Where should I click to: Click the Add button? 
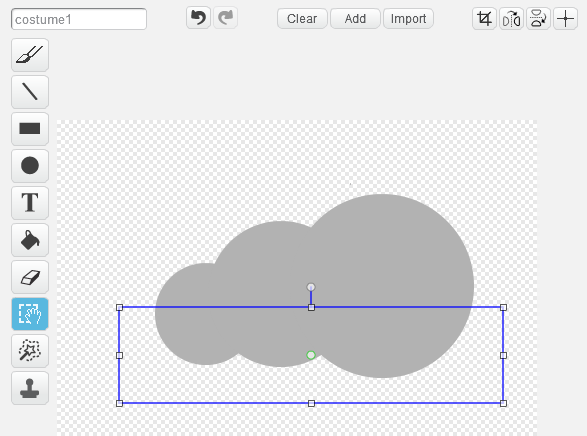tap(355, 18)
